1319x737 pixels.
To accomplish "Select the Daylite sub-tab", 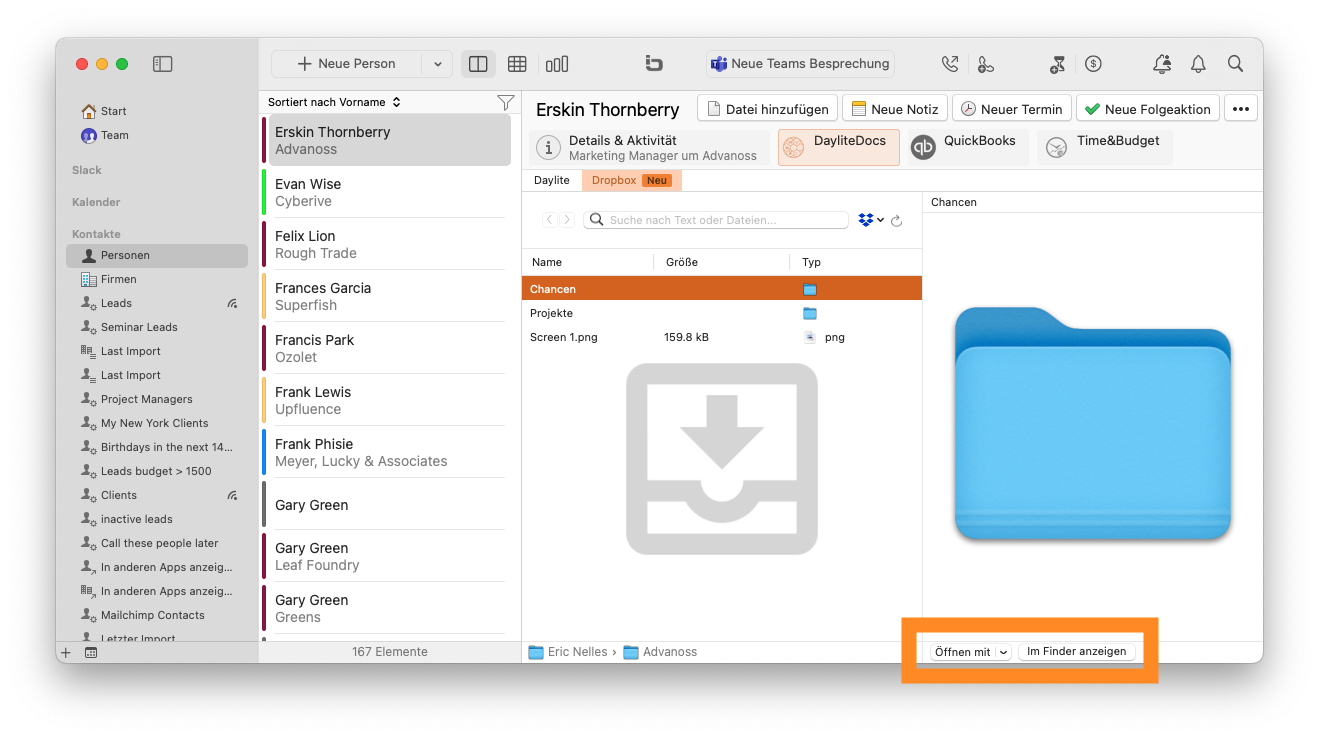I will coord(552,181).
